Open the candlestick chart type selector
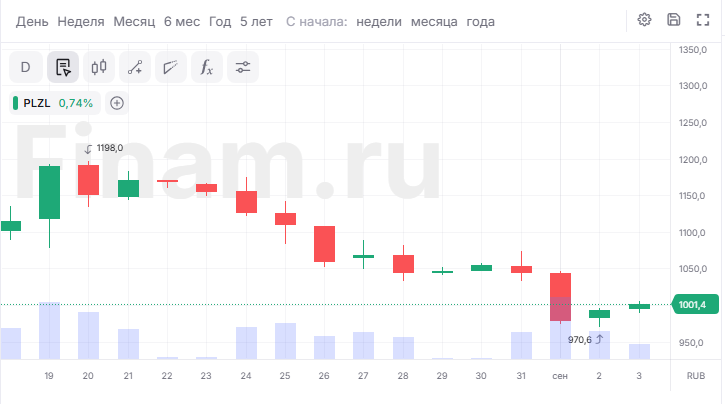 click(x=98, y=67)
